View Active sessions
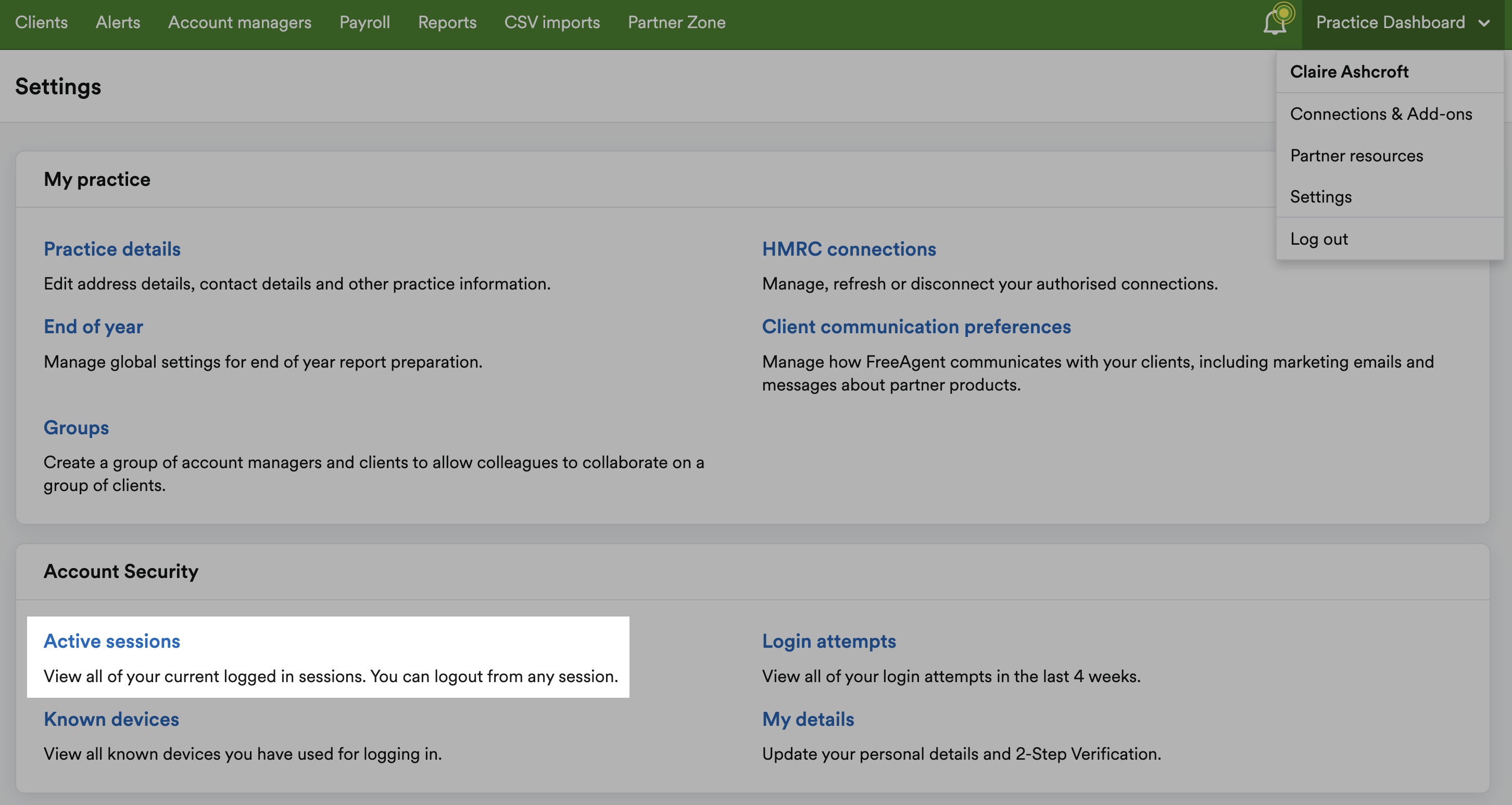This screenshot has width=1512, height=805. click(x=111, y=640)
